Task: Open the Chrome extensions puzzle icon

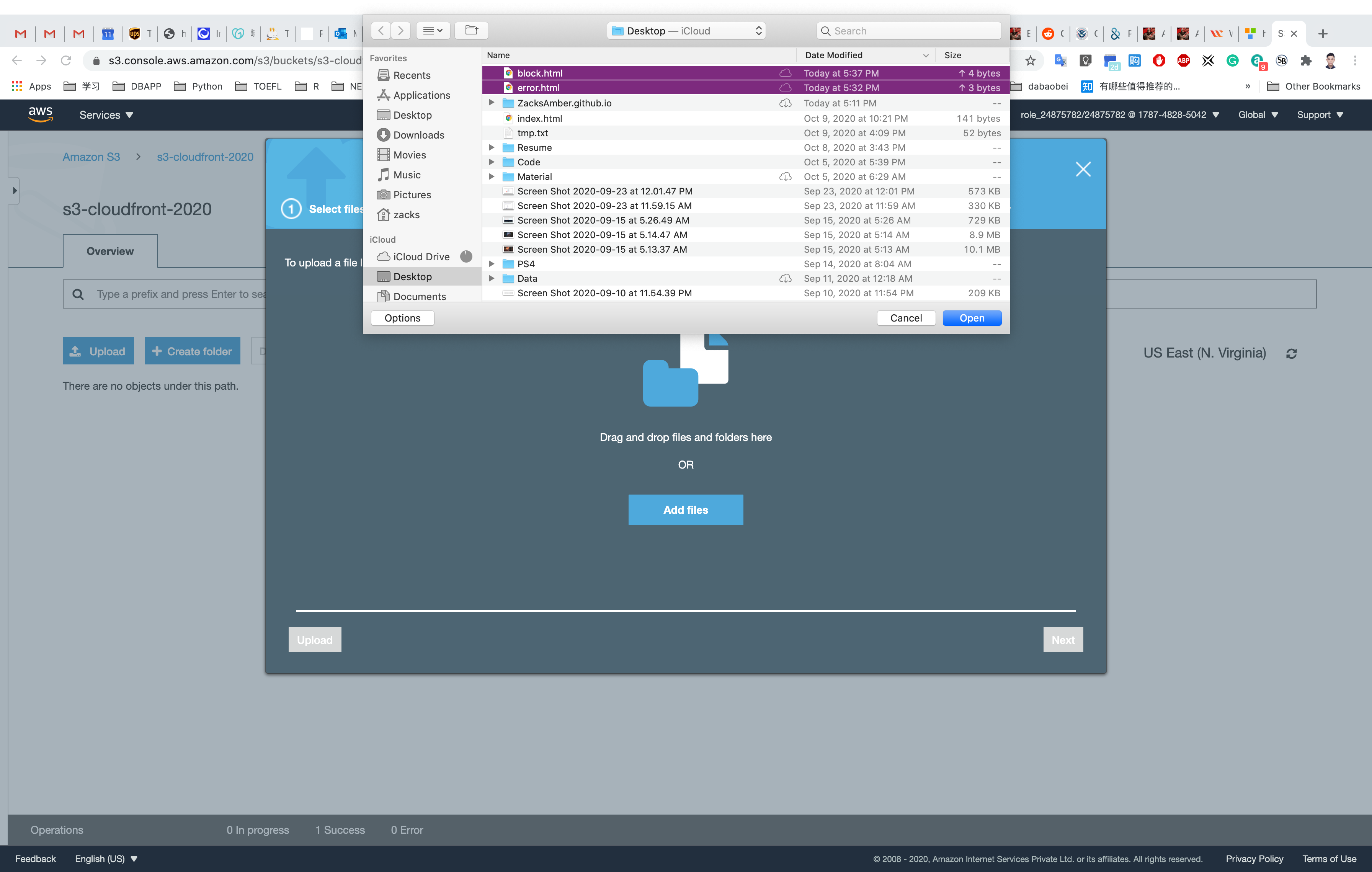Action: (1306, 61)
